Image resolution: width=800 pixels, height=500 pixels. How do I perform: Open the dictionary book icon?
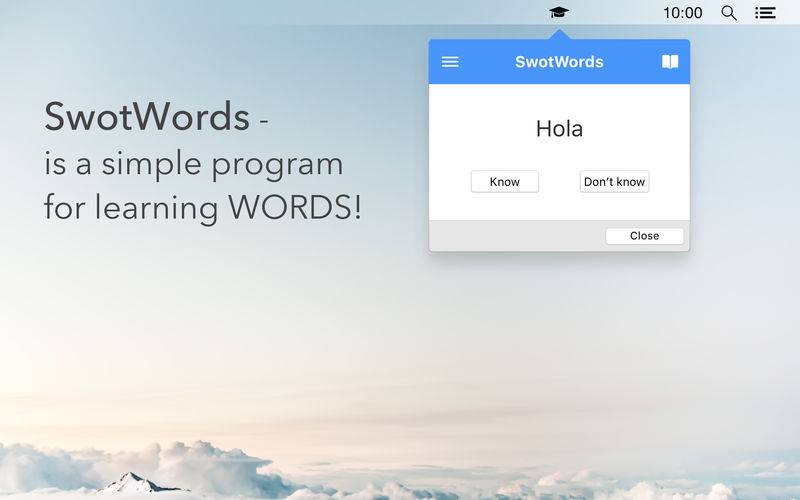pyautogui.click(x=670, y=62)
